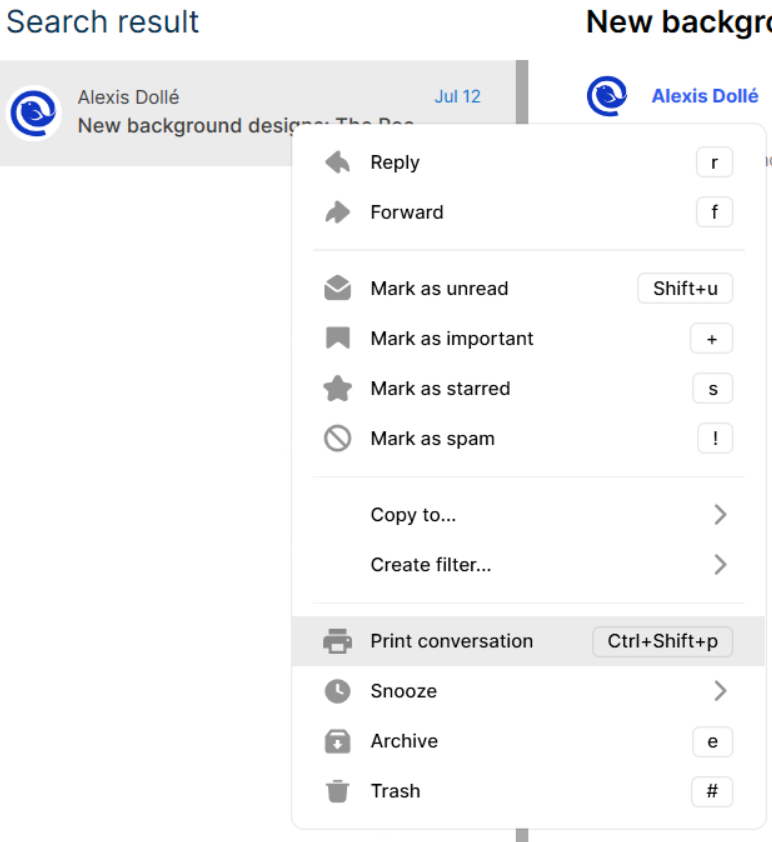Click the Trash can icon
Viewport: 772px width, 842px height.
click(x=337, y=790)
